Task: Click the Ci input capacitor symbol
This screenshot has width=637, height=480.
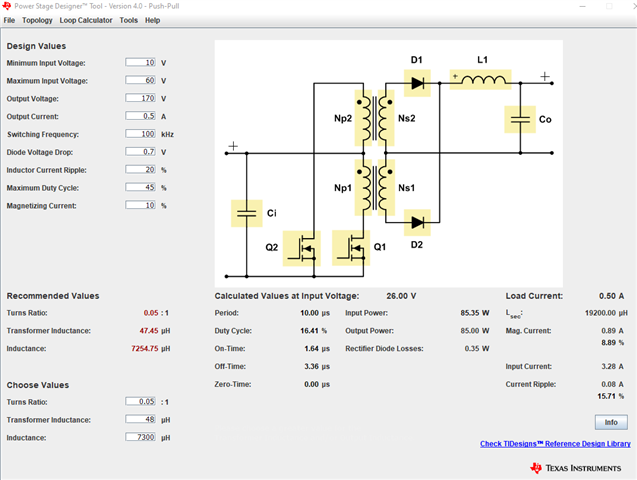Action: 247,213
